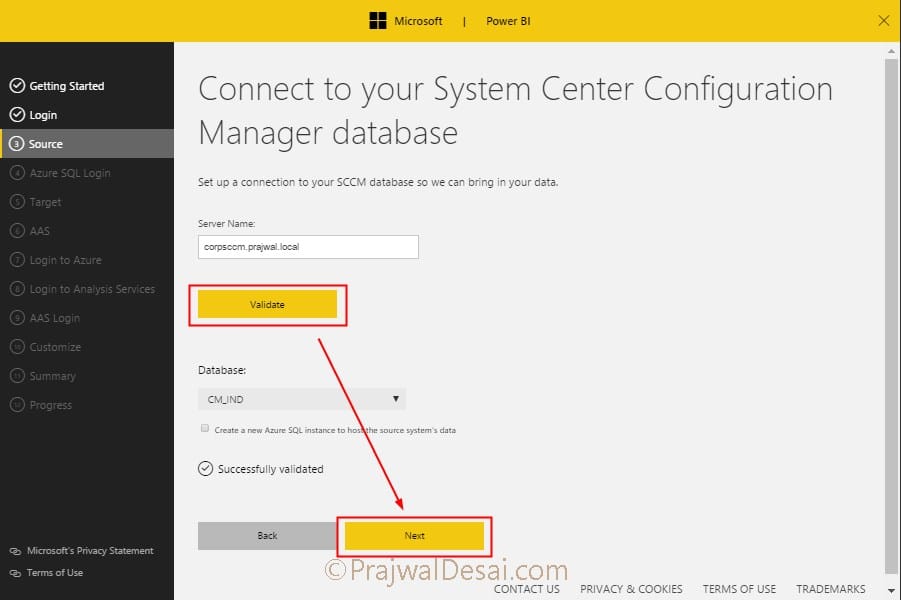Click the Next button

tap(414, 536)
